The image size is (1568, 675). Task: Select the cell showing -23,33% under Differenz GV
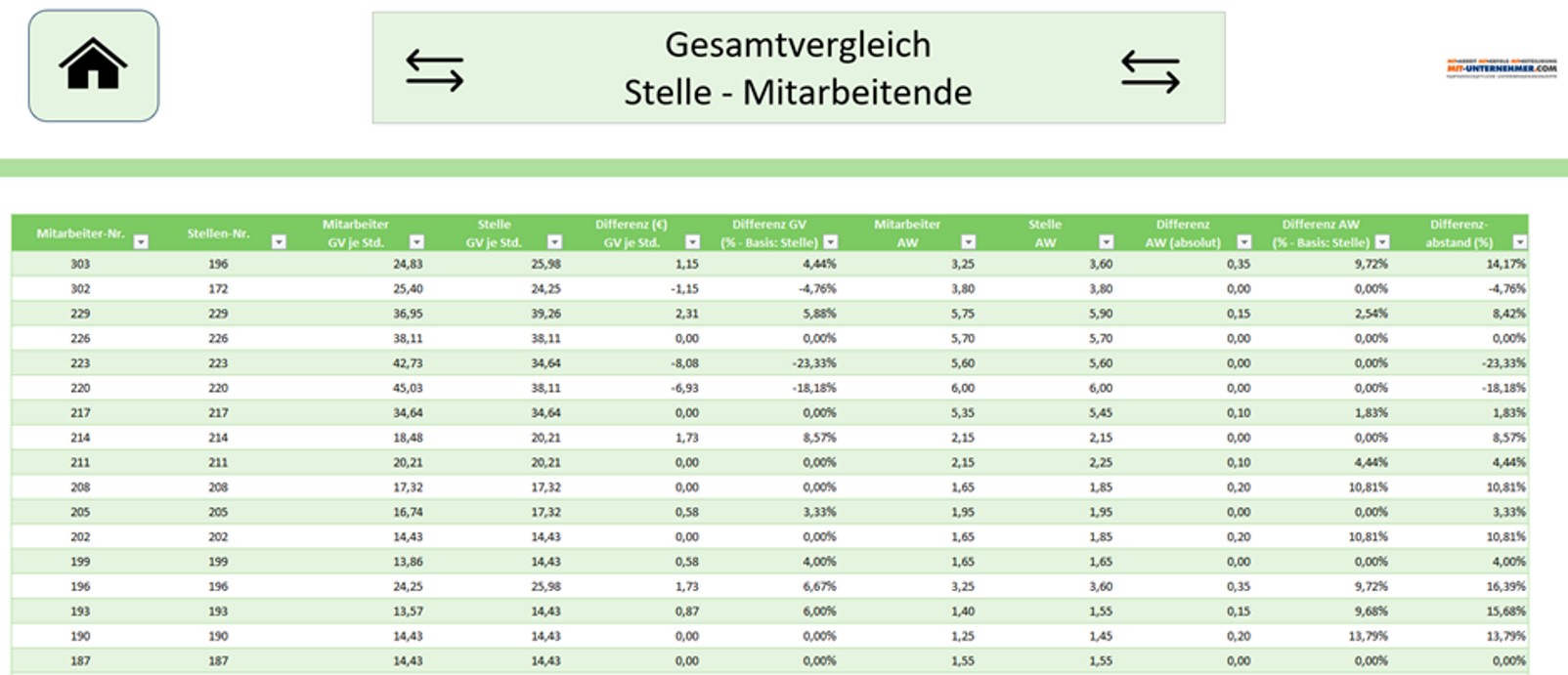click(x=815, y=363)
